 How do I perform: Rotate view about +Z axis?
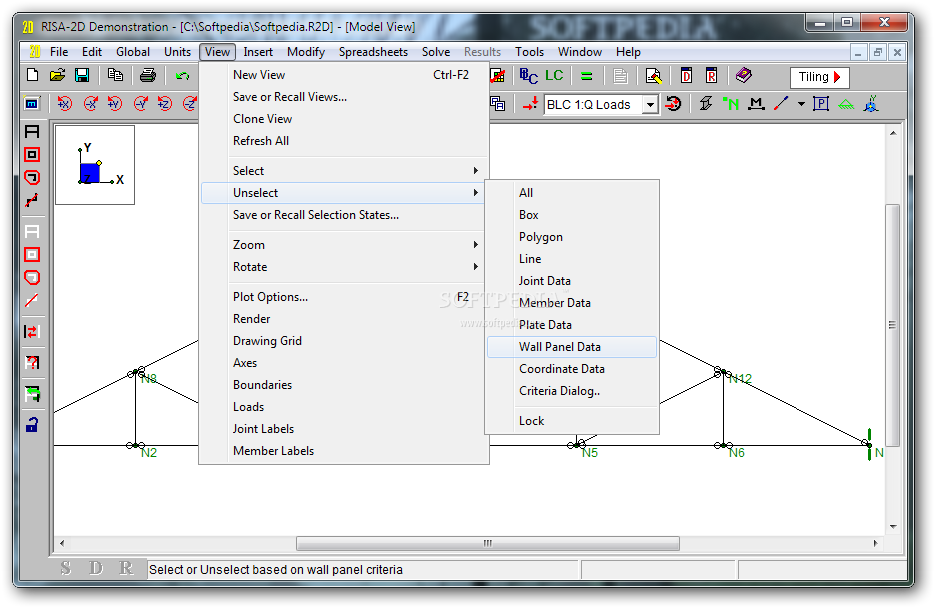pos(165,104)
